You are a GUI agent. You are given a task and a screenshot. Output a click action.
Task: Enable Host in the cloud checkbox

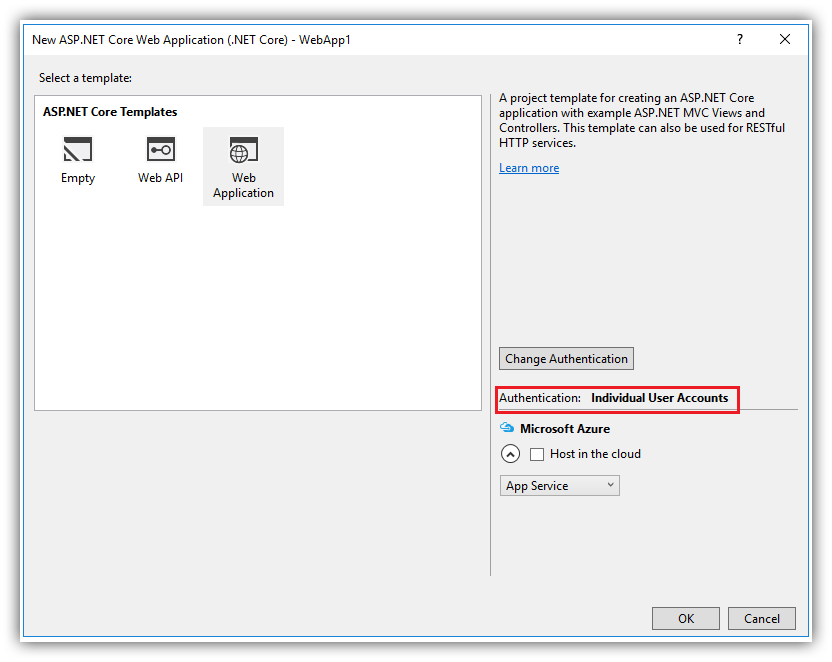(537, 454)
